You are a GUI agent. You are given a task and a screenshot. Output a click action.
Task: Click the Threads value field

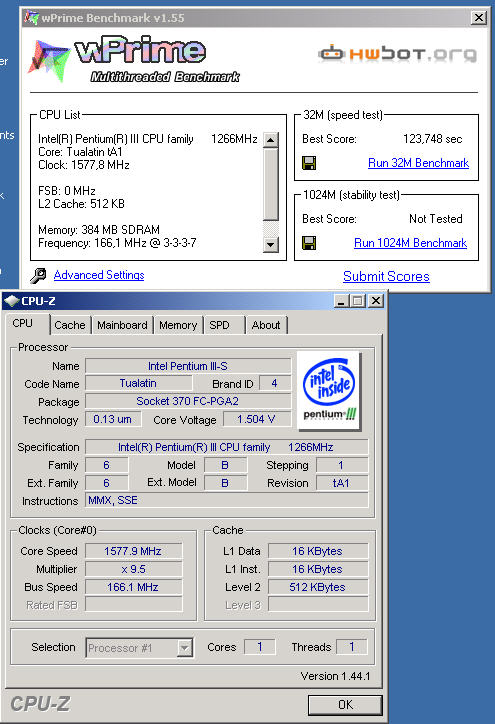point(352,647)
